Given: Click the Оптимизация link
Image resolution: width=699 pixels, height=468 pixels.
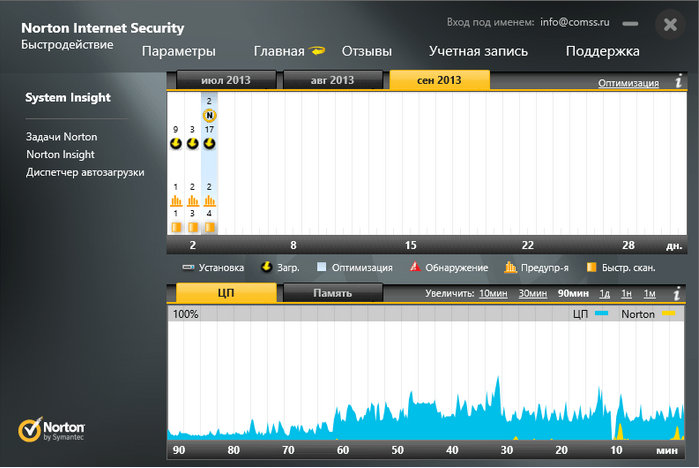Looking at the screenshot, I should tap(628, 83).
